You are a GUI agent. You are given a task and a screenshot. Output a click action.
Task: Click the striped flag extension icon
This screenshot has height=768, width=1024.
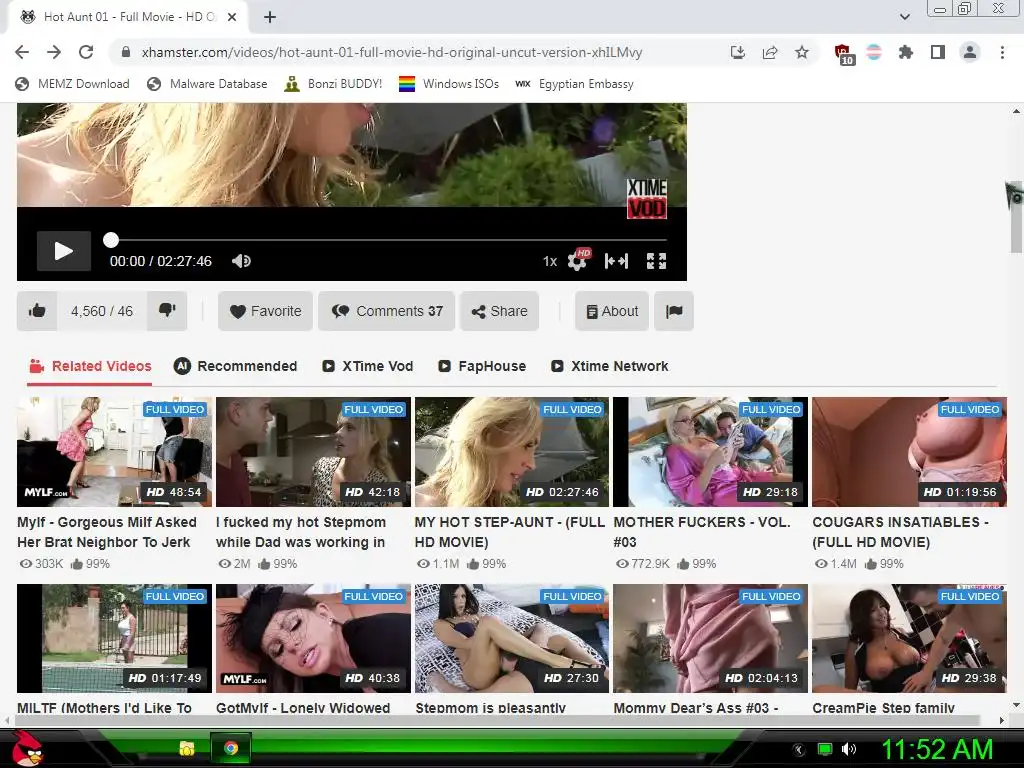[874, 52]
